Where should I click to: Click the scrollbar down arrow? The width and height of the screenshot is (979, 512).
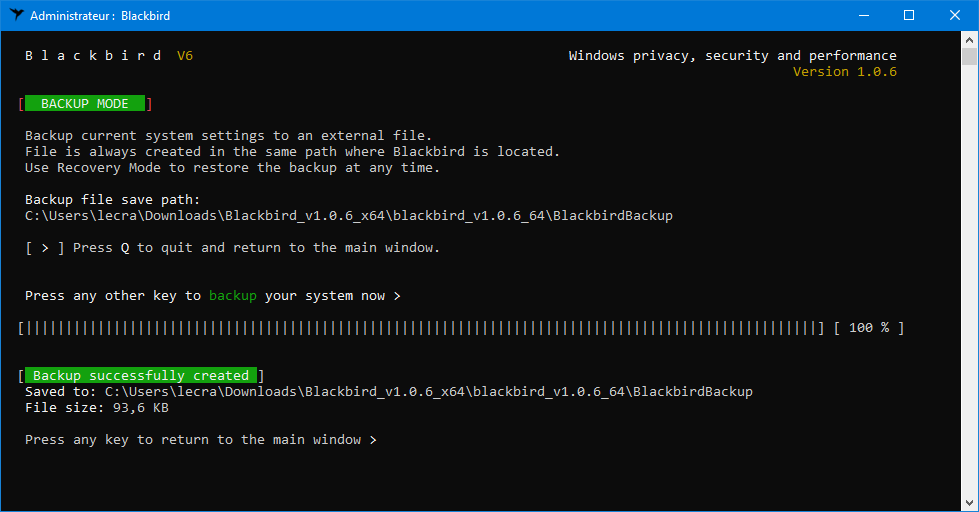[x=969, y=503]
